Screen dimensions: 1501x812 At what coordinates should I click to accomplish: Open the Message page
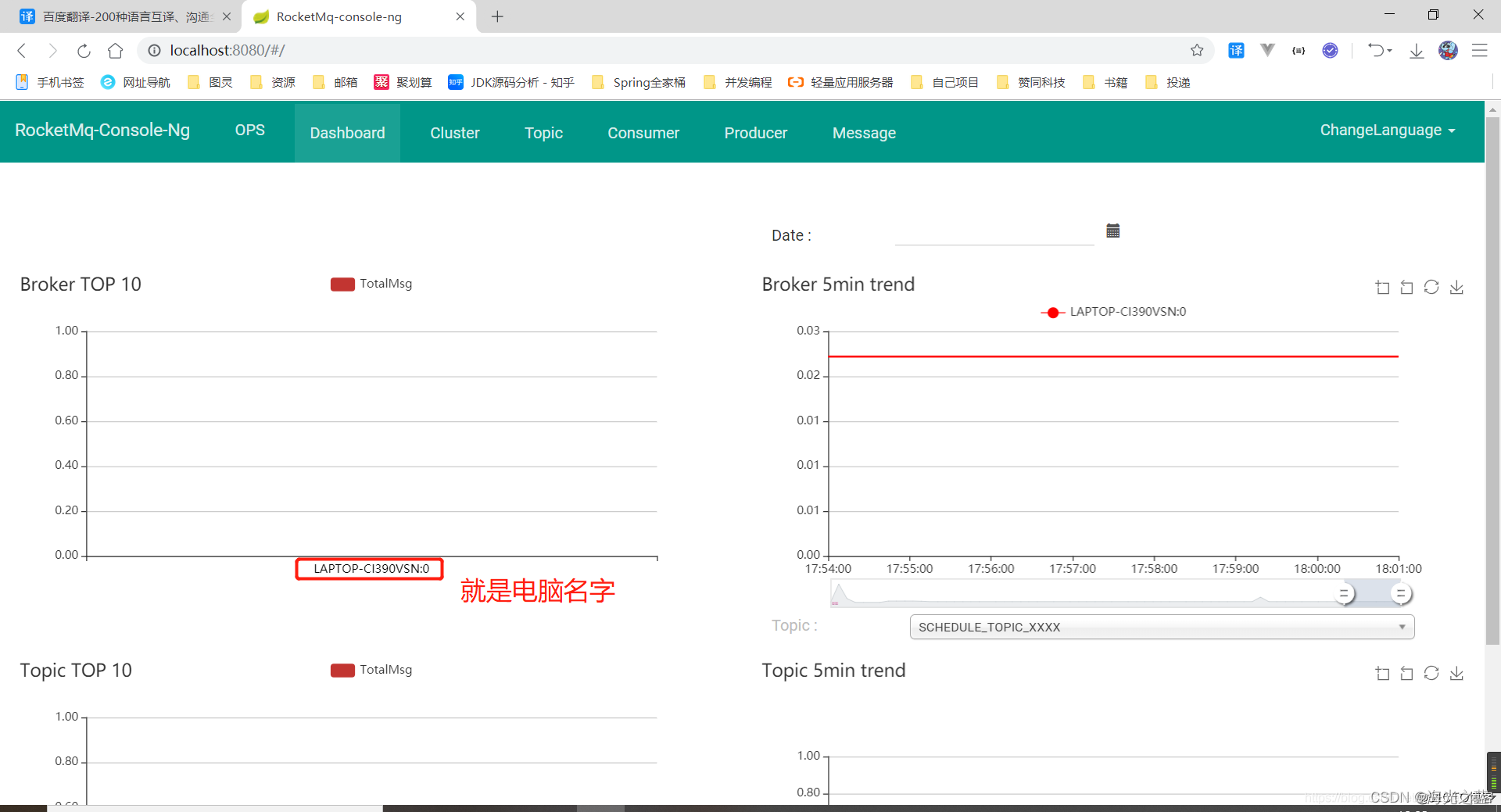[x=864, y=133]
